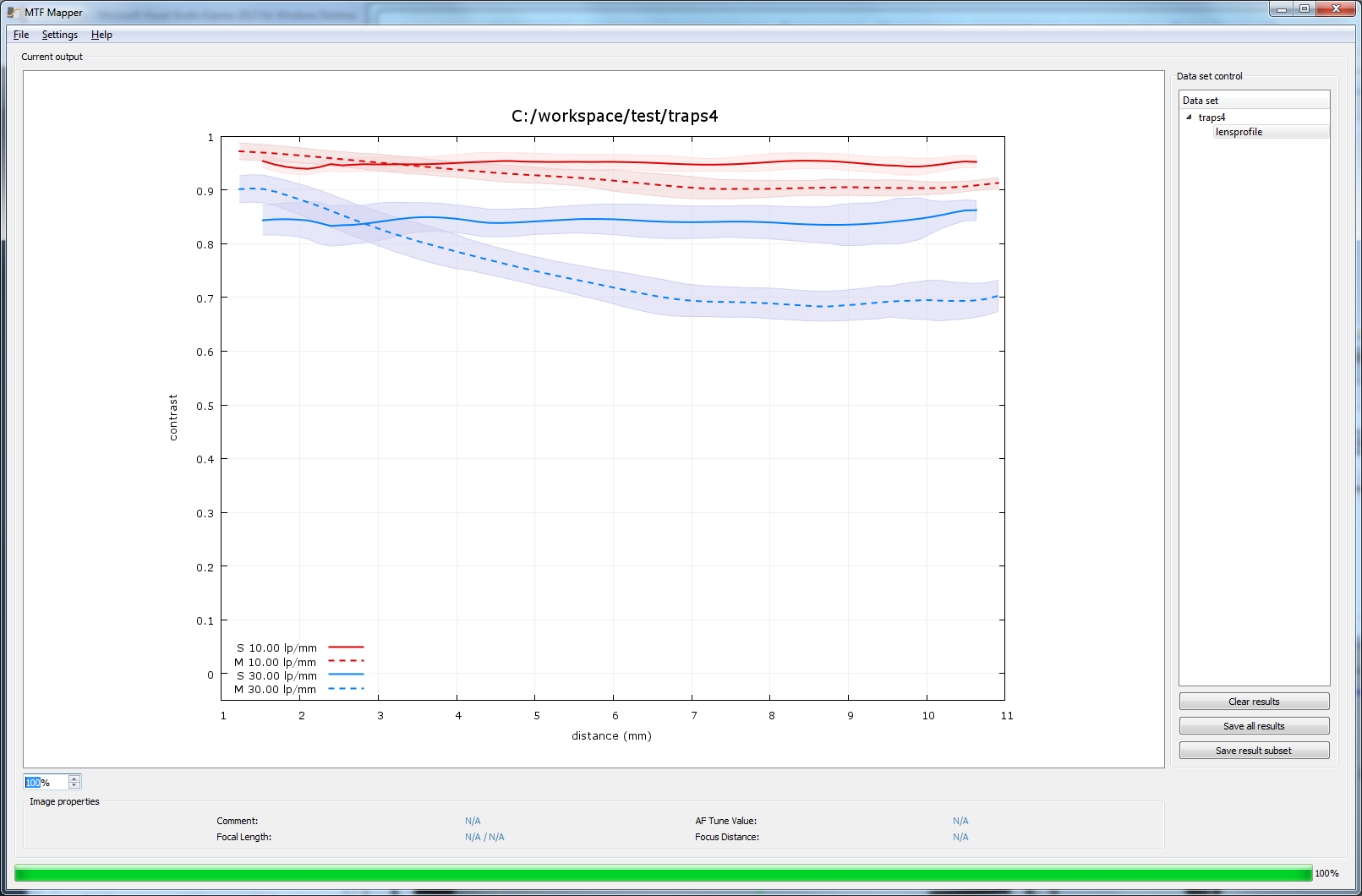Click the Clear results button
1362x896 pixels.
(1254, 702)
